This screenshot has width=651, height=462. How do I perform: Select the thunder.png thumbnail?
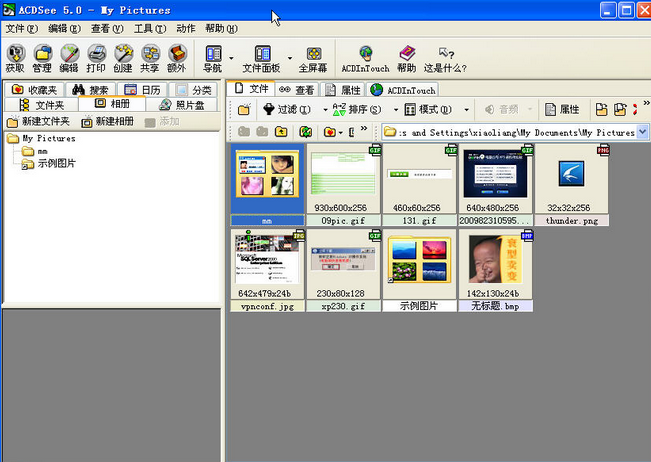(571, 180)
